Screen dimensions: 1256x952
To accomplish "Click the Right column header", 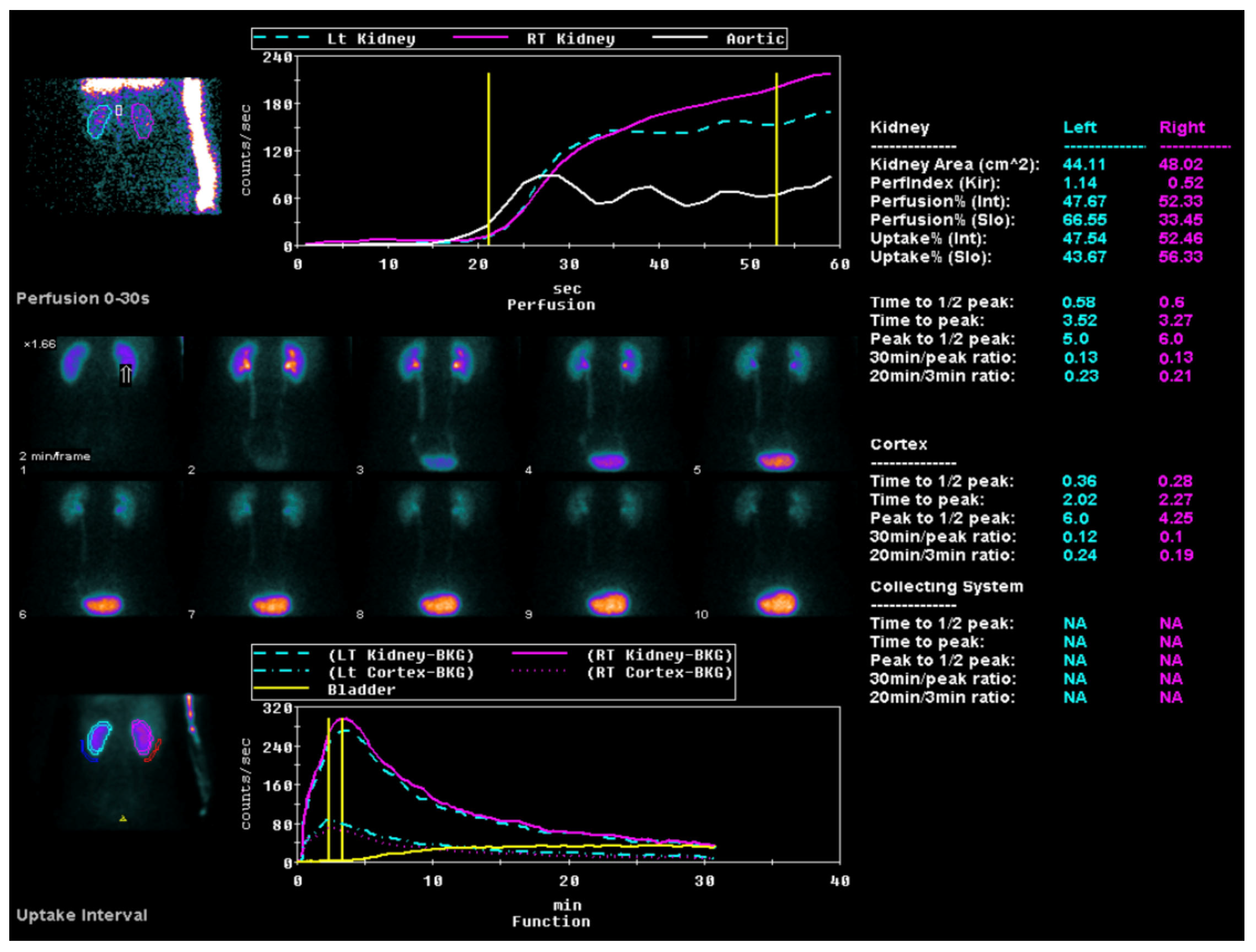I will pos(1182,127).
